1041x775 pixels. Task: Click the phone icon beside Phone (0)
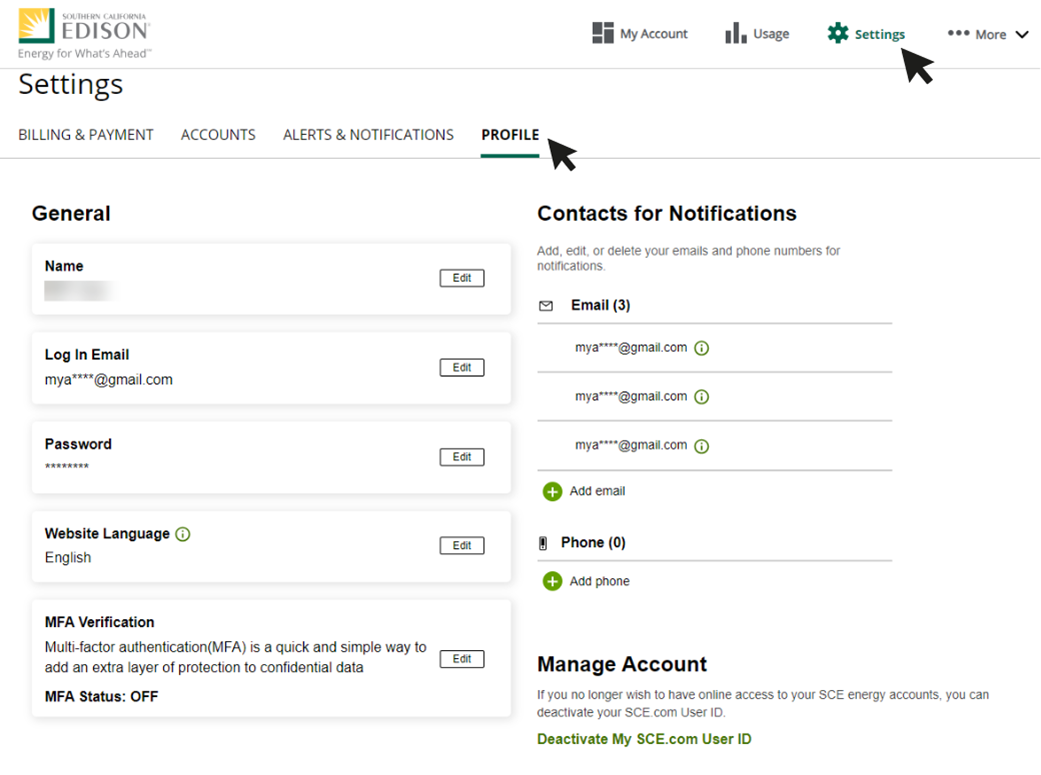543,543
